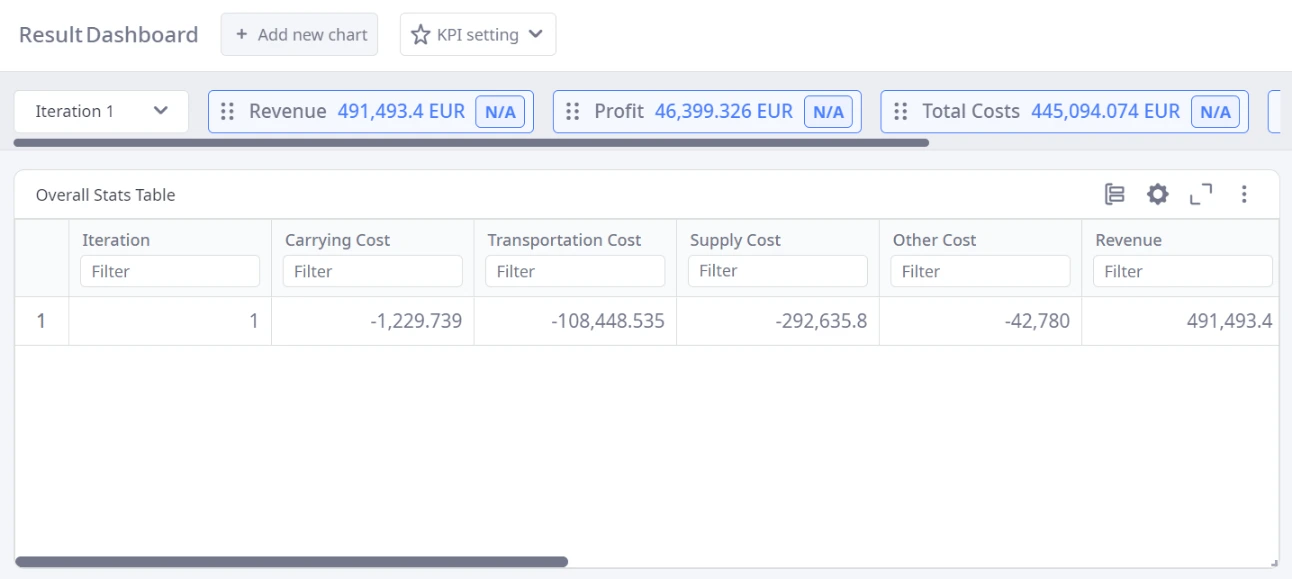This screenshot has width=1292, height=579.
Task: Click the Supply Cost column header
Action: pyautogui.click(x=735, y=240)
